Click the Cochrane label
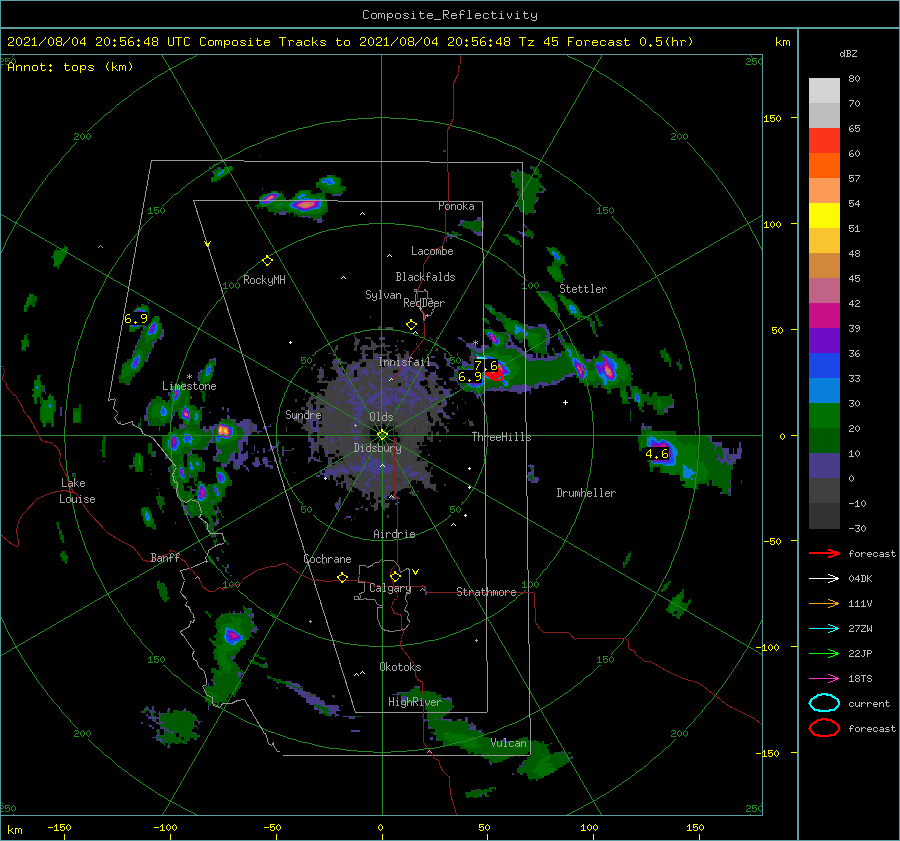Viewport: 900px width, 841px height. pos(327,559)
